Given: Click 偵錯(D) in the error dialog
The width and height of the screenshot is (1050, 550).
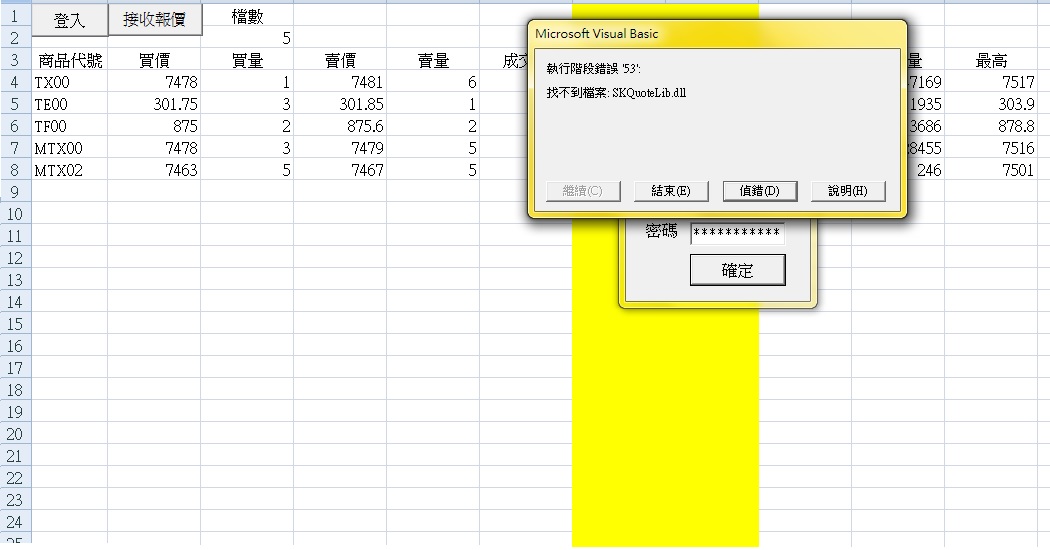Looking at the screenshot, I should pos(759,191).
